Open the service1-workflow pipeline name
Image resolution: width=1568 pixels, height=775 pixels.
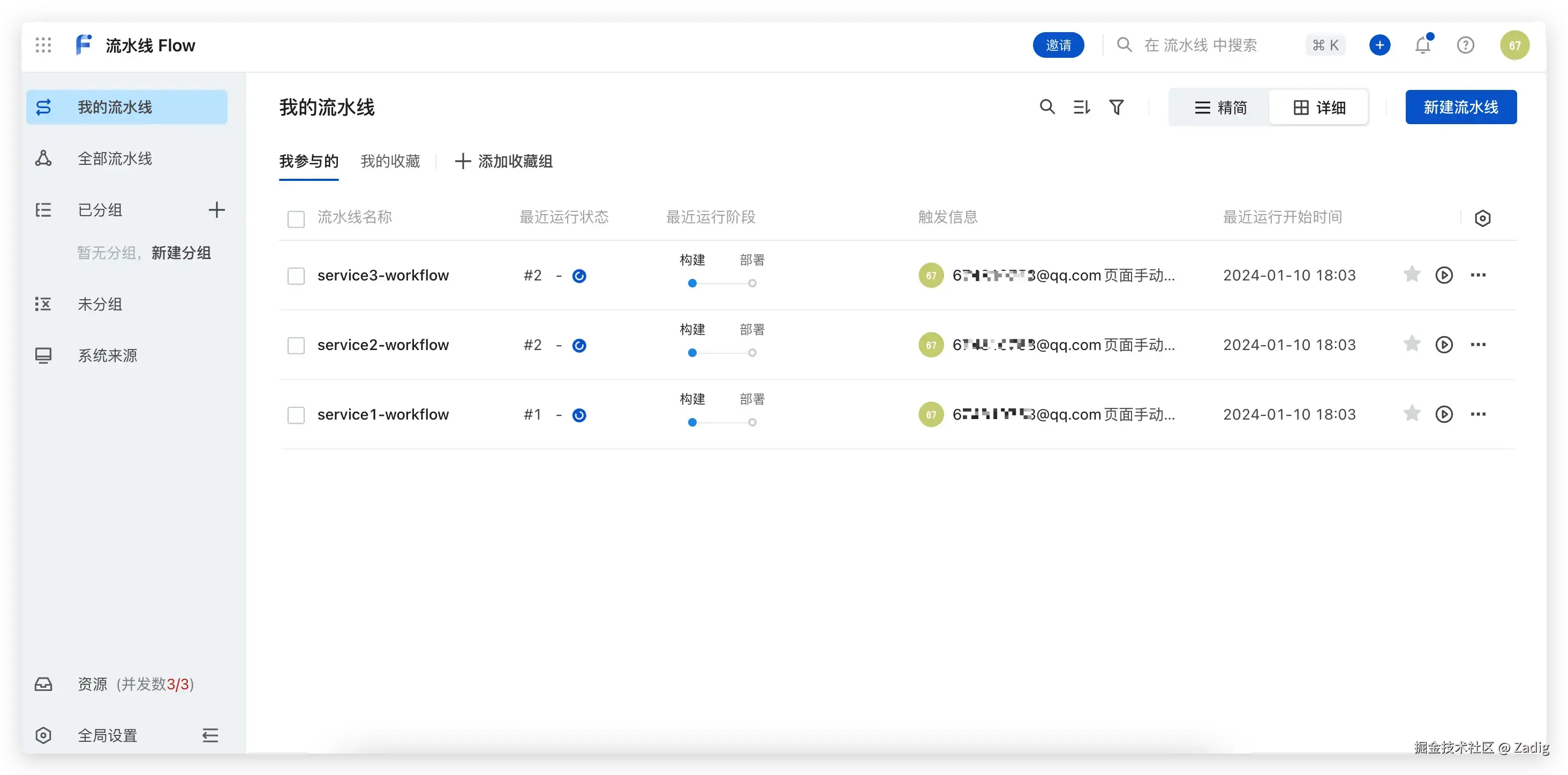coord(383,414)
